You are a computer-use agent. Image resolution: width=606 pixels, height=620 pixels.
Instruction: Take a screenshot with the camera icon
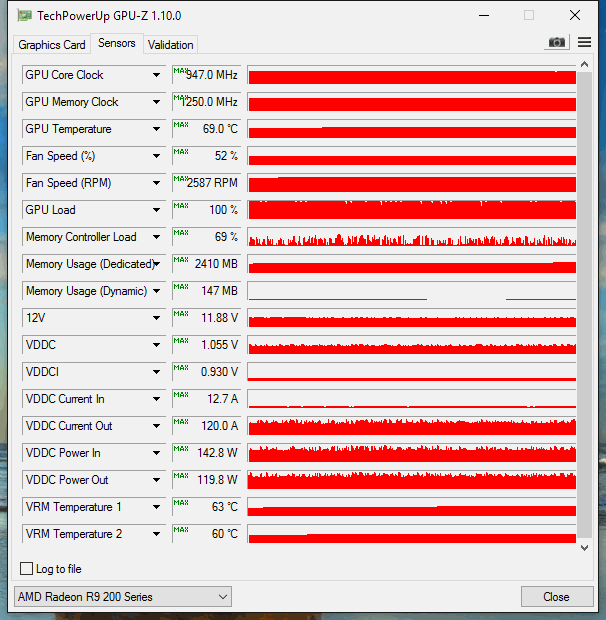click(x=557, y=42)
